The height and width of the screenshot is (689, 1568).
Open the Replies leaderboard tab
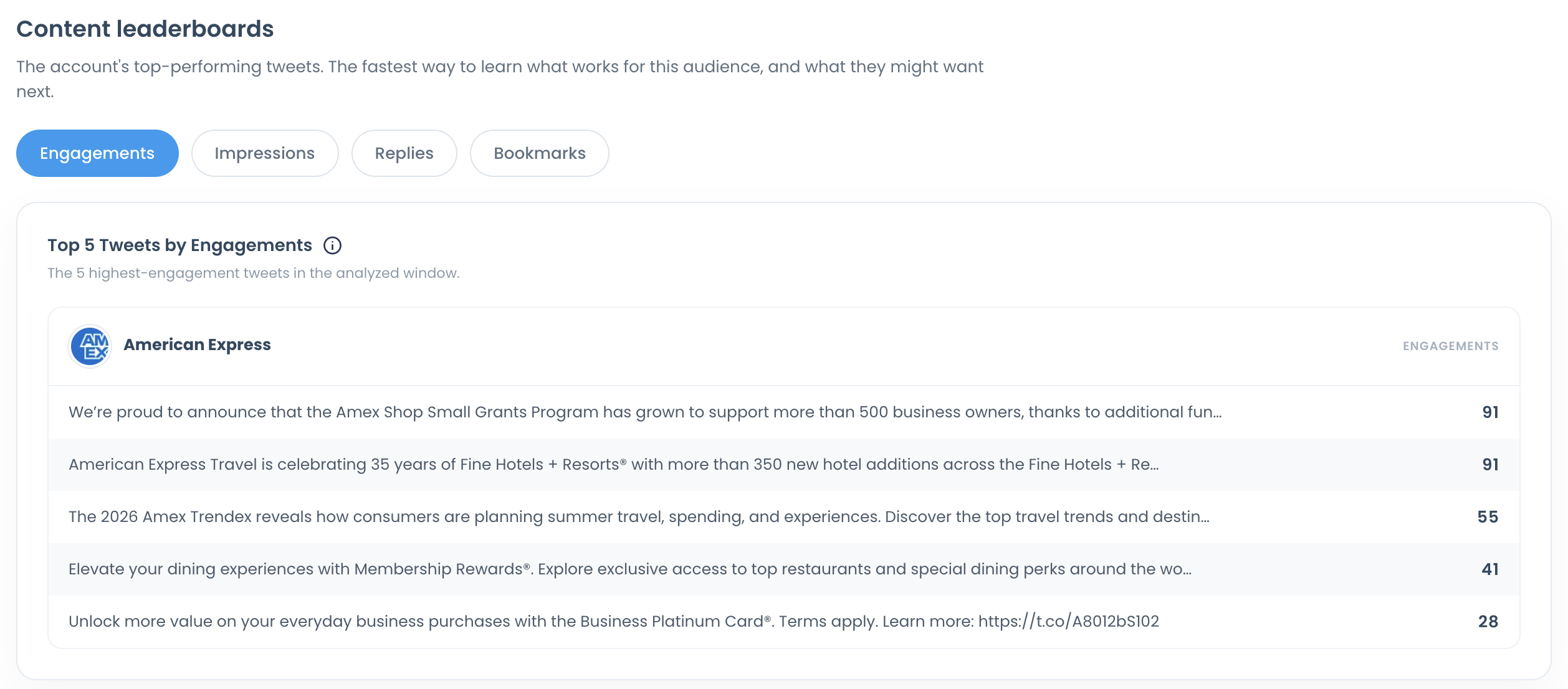tap(404, 153)
